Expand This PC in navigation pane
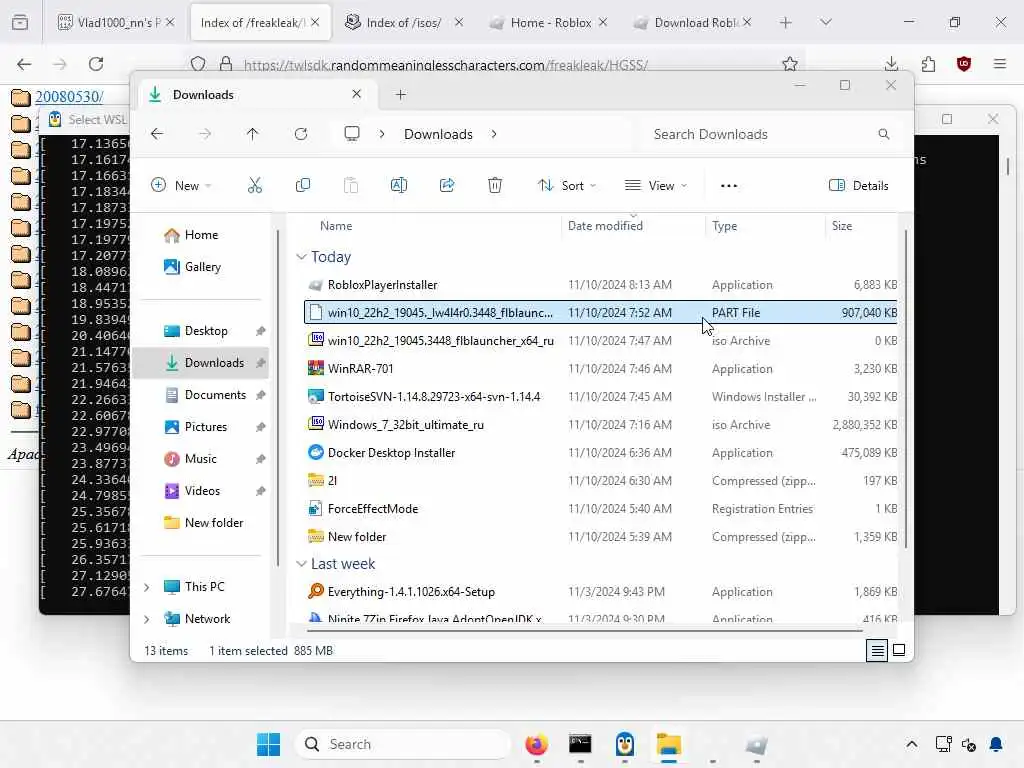Screen dimensions: 1024x768 (147, 587)
